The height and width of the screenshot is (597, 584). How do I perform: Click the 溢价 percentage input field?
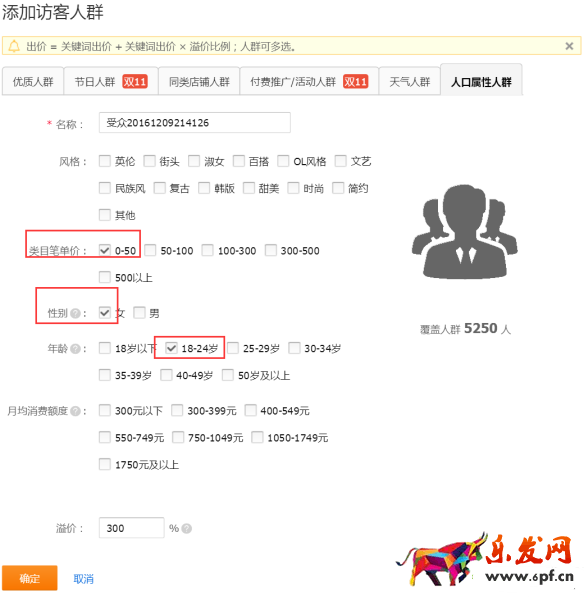[x=131, y=528]
